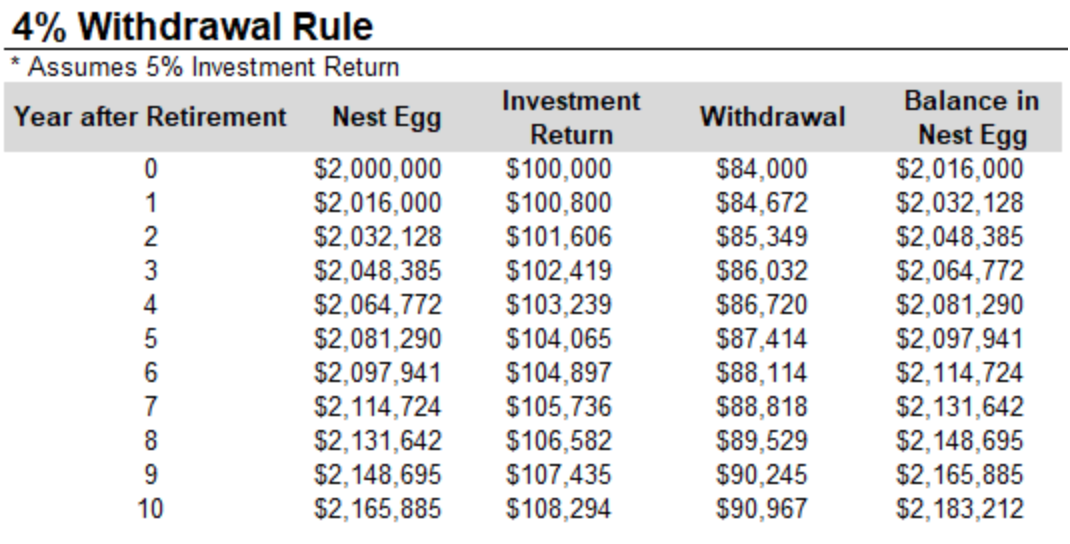Select the $2,000,000 nest egg cell
Viewport: 1070px width, 544px height.
pos(377,169)
